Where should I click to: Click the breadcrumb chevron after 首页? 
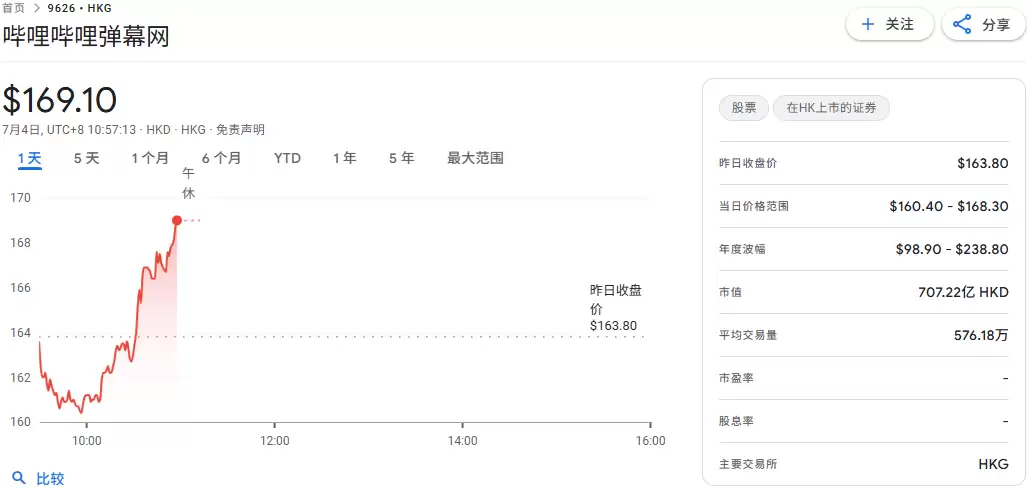tap(37, 8)
